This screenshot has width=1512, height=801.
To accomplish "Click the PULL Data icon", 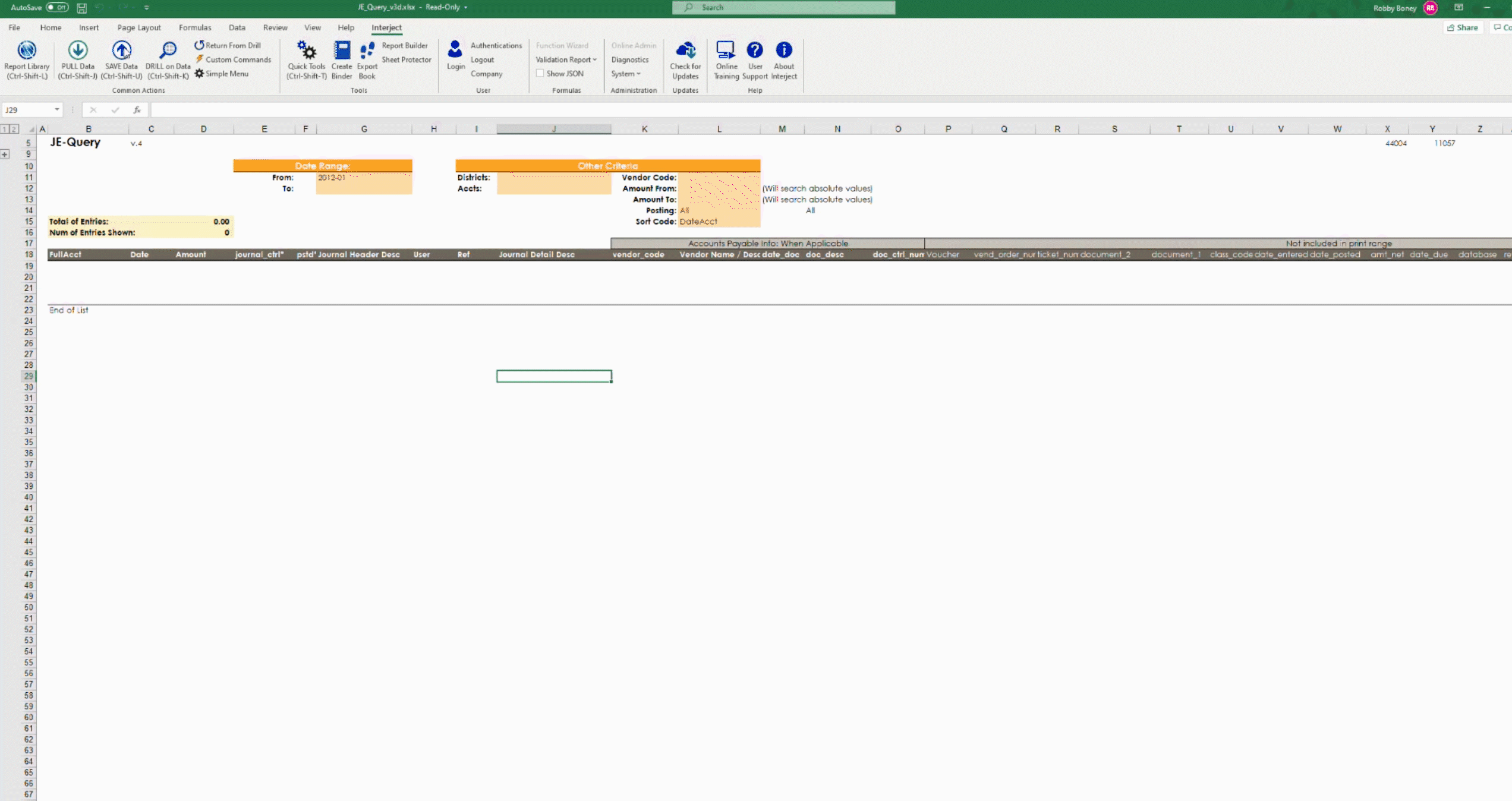I will pos(78,51).
